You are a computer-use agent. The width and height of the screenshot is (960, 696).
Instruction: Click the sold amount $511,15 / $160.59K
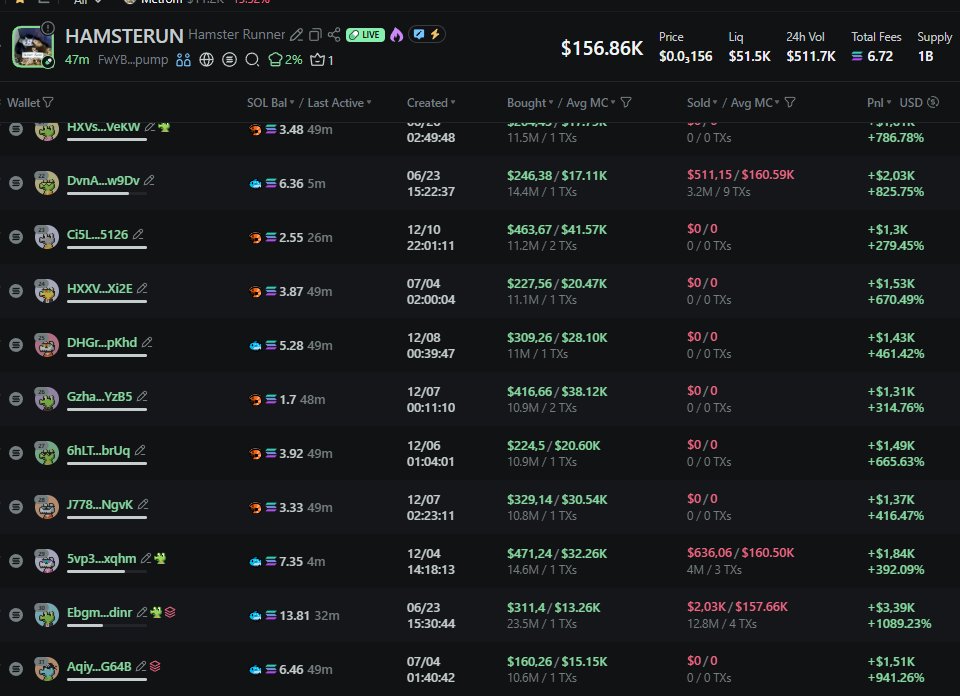pyautogui.click(x=740, y=174)
